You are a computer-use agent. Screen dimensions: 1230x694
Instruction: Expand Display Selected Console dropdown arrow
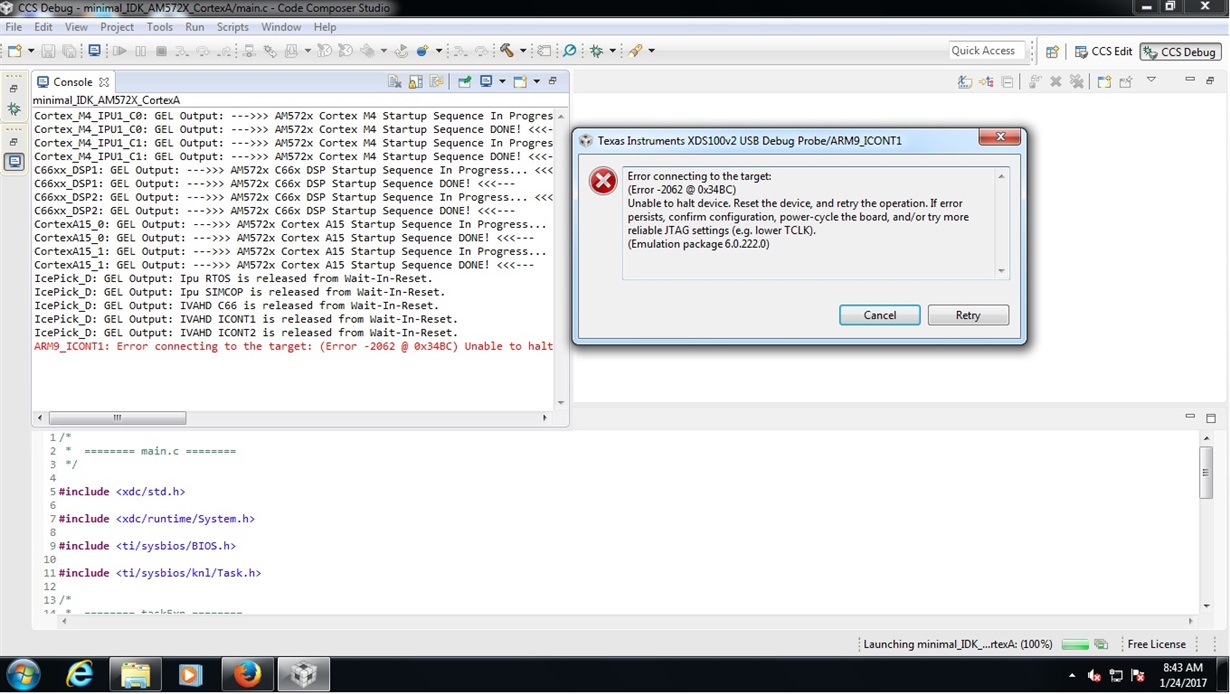[503, 81]
